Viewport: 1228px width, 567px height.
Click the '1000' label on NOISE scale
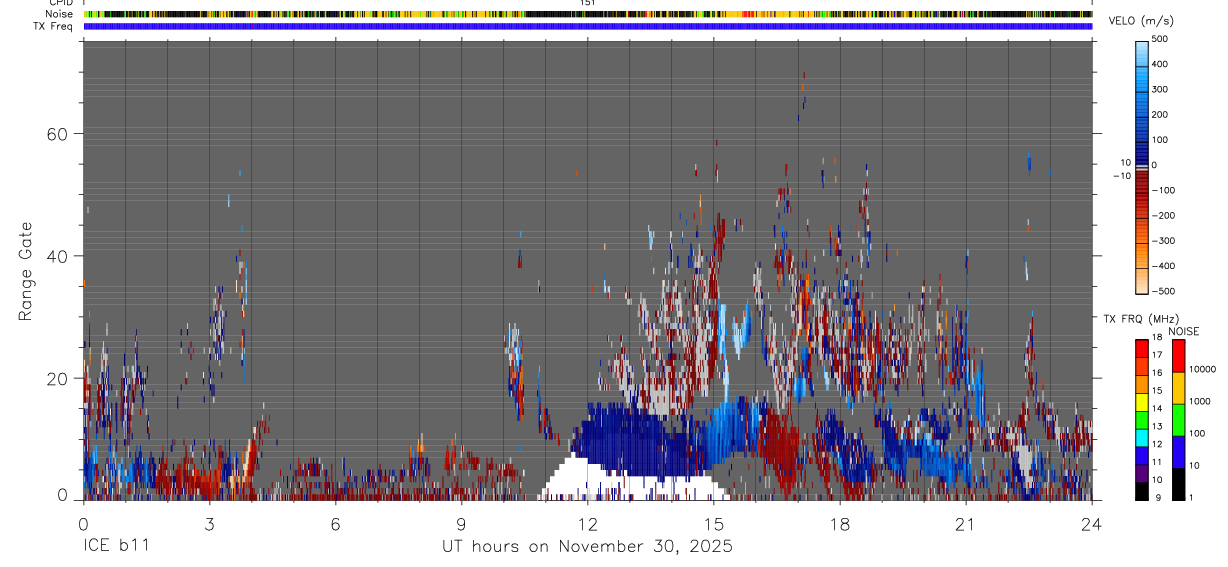[1200, 401]
